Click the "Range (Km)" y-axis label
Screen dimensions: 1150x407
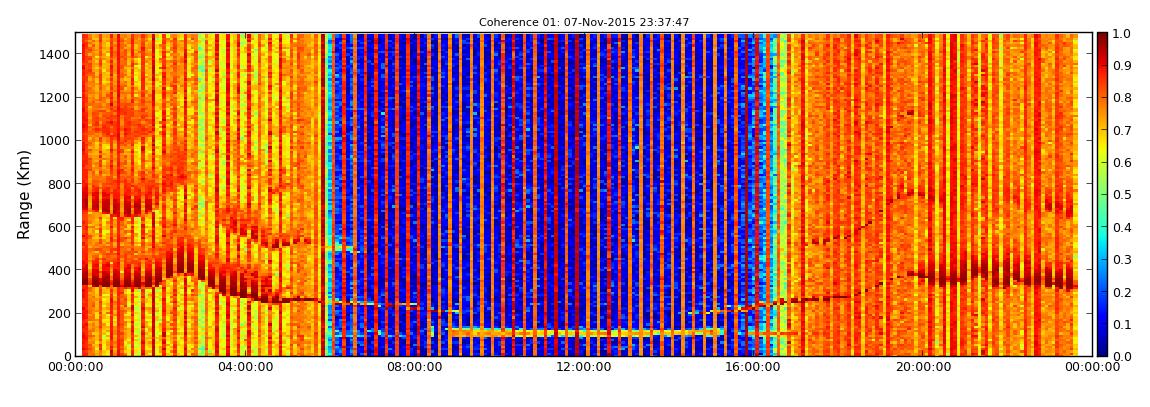click(x=24, y=194)
